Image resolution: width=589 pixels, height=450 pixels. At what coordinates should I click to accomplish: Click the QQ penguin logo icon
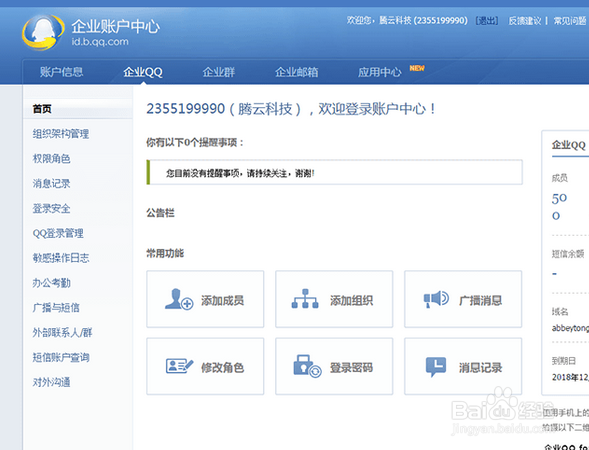click(43, 32)
